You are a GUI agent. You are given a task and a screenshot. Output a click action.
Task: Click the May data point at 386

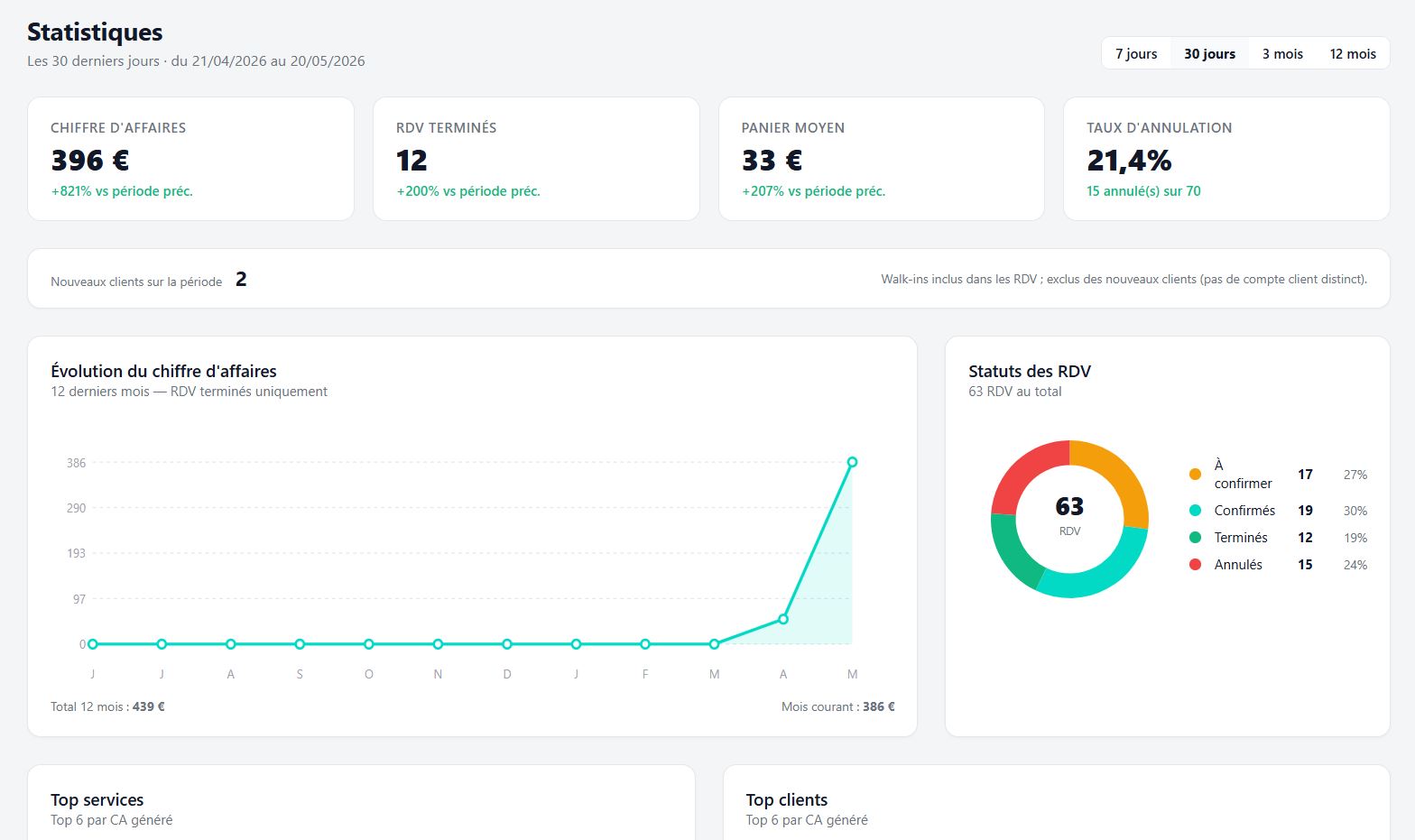click(x=852, y=462)
